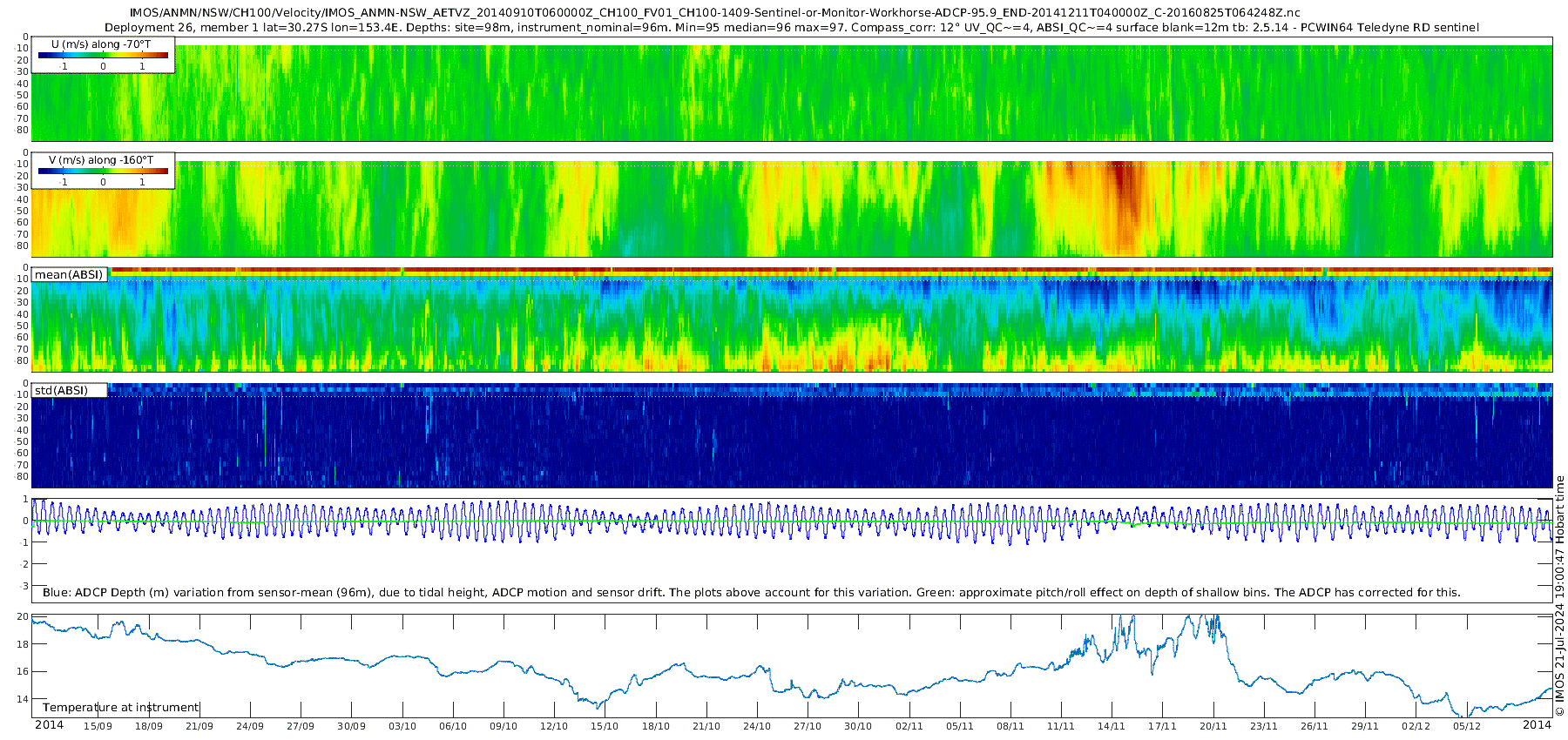Click the U velocity colorbar legend
Screen dimensions: 1568x740
pyautogui.click(x=103, y=54)
